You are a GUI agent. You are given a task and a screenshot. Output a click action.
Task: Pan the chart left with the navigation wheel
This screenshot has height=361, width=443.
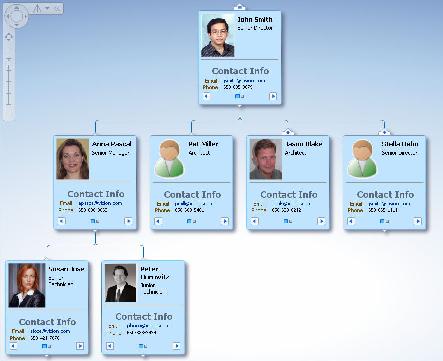pos(8,16)
